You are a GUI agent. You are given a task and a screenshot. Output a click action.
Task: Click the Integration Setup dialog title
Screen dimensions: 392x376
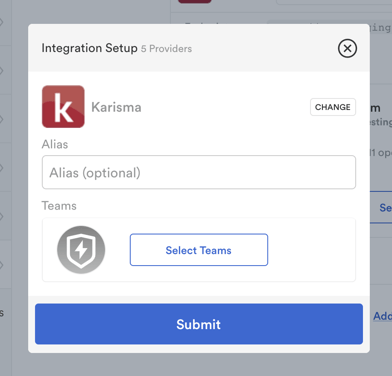pyautogui.click(x=89, y=48)
